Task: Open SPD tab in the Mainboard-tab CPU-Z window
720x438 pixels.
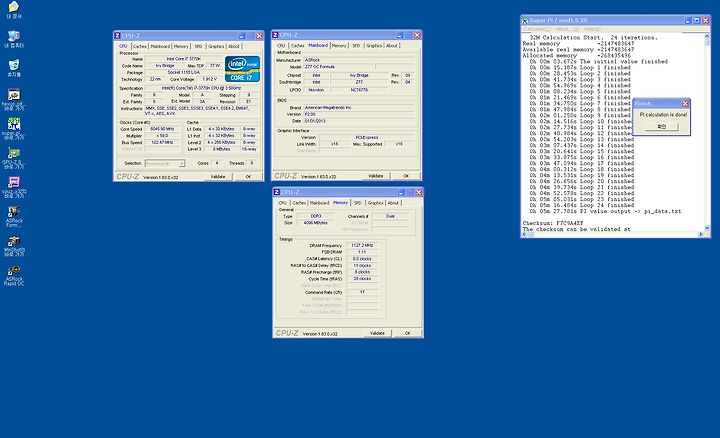Action: pos(356,45)
